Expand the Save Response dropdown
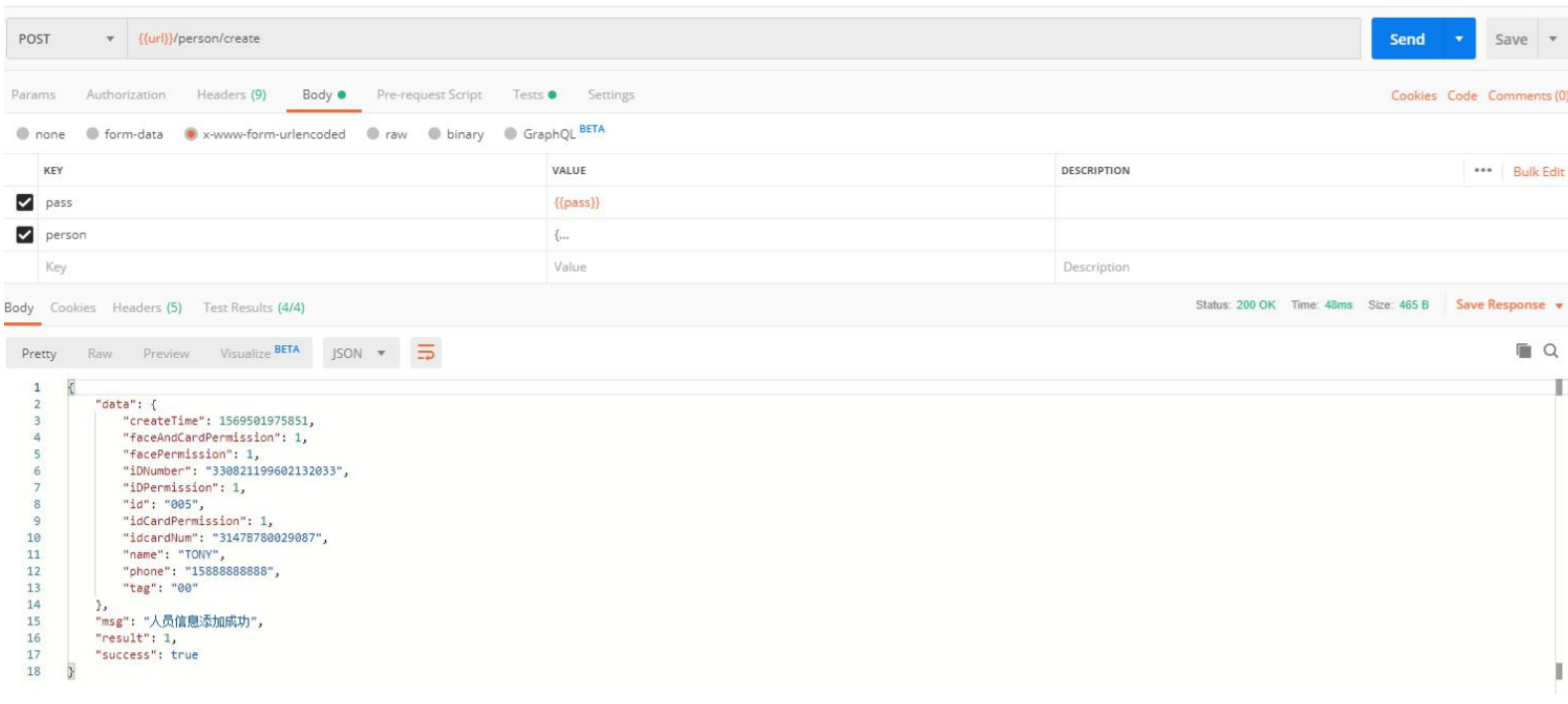 [x=1558, y=305]
